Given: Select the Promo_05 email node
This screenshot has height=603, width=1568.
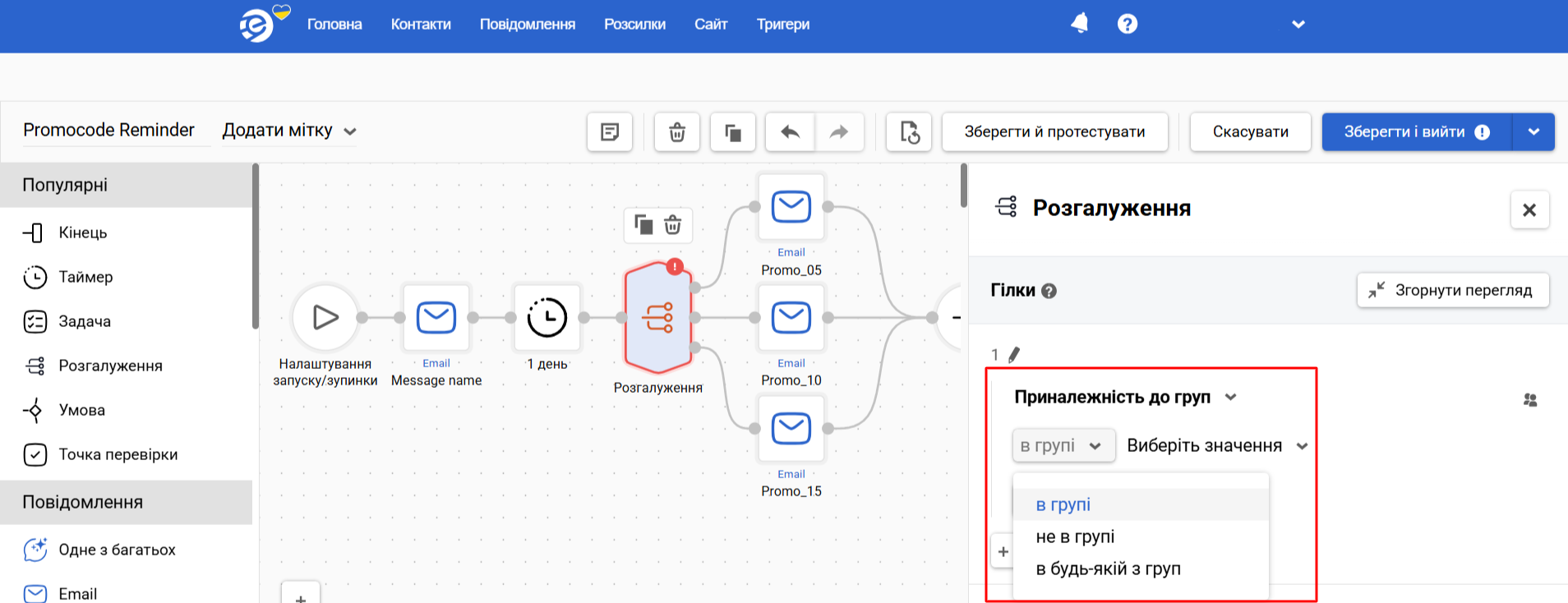Looking at the screenshot, I should point(791,206).
